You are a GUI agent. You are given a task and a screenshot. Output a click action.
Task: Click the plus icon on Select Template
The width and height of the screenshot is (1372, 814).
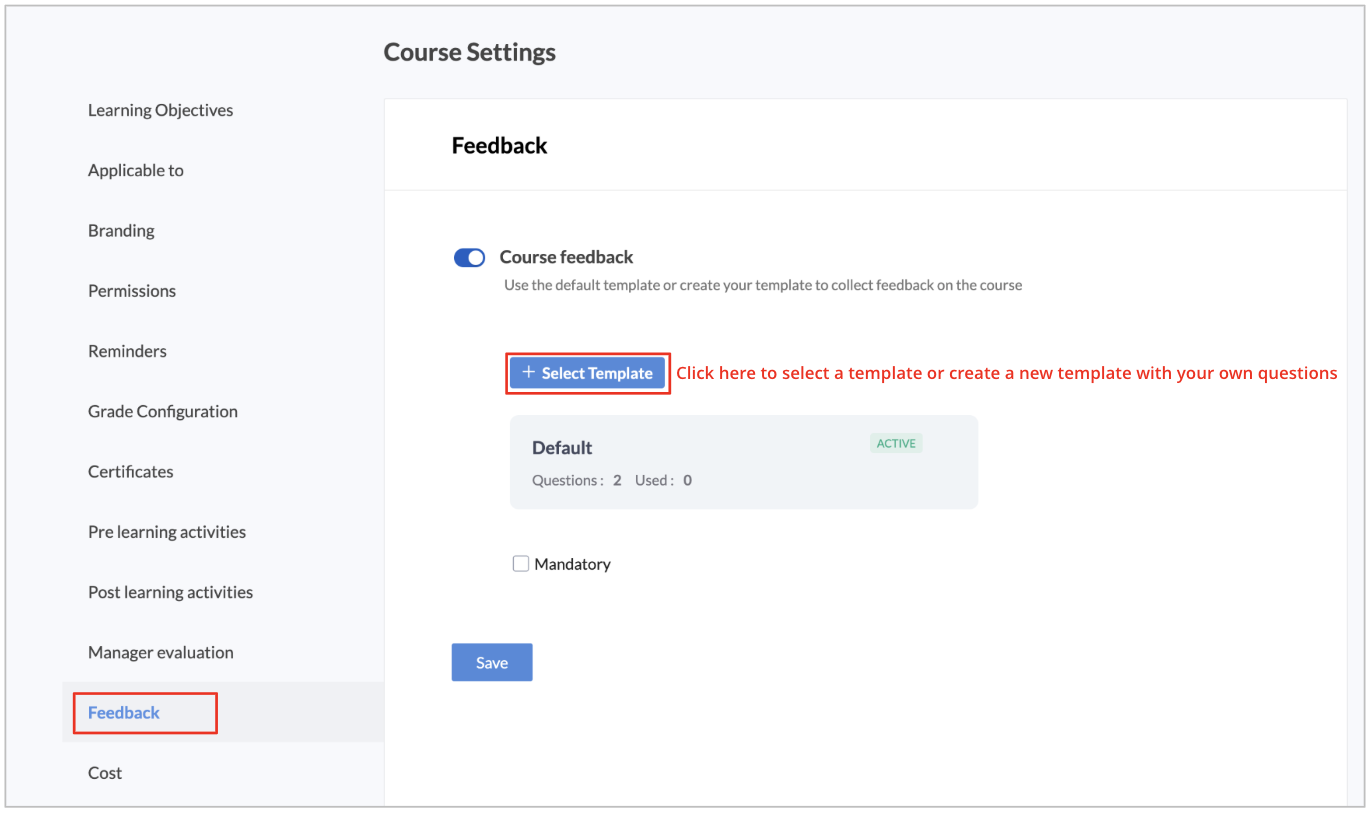529,373
